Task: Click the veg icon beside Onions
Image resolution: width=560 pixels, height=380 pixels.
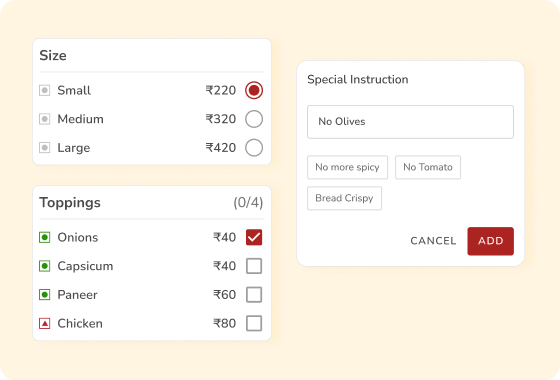Action: (45, 237)
